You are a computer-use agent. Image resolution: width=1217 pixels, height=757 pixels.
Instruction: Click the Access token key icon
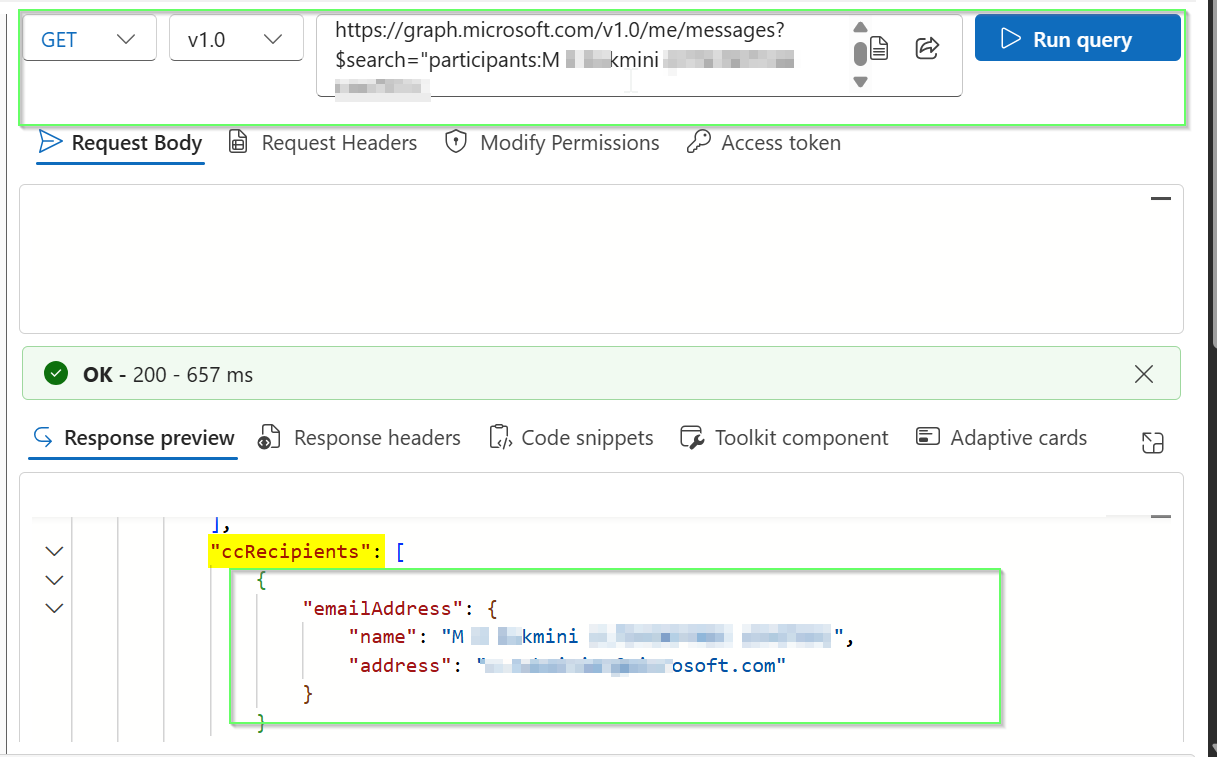(698, 142)
